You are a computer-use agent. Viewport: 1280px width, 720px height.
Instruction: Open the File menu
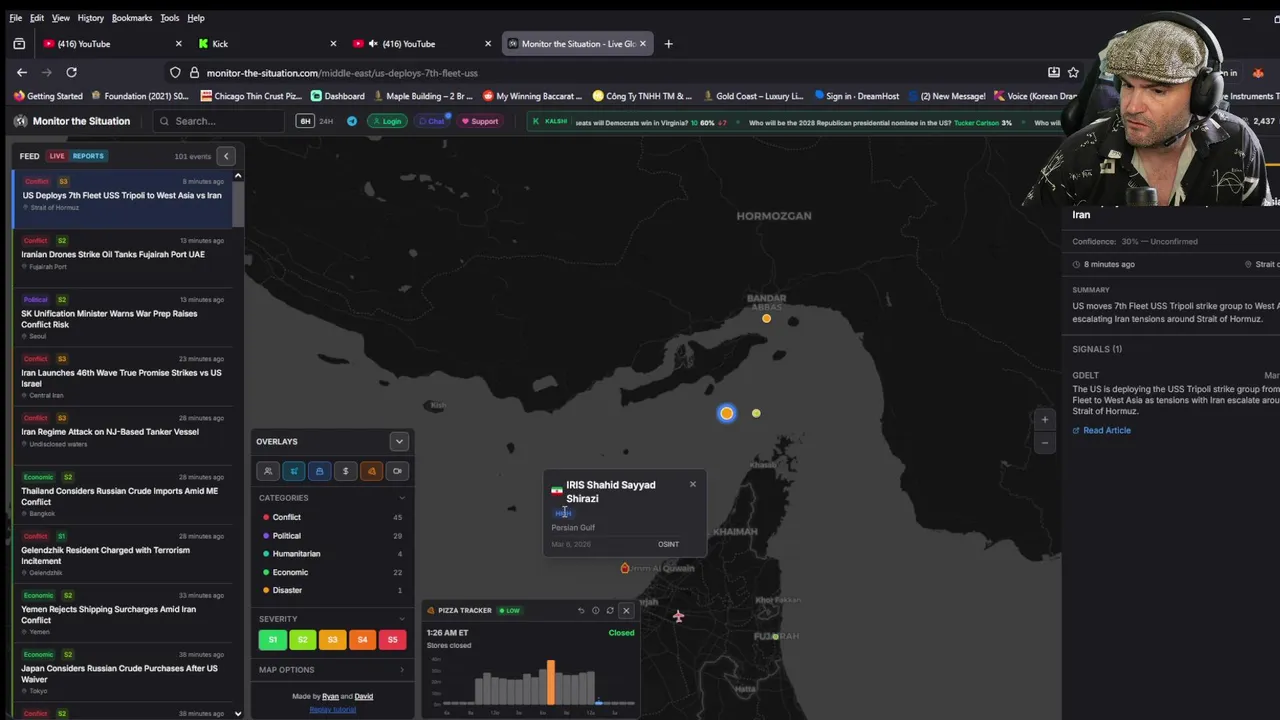tap(16, 18)
